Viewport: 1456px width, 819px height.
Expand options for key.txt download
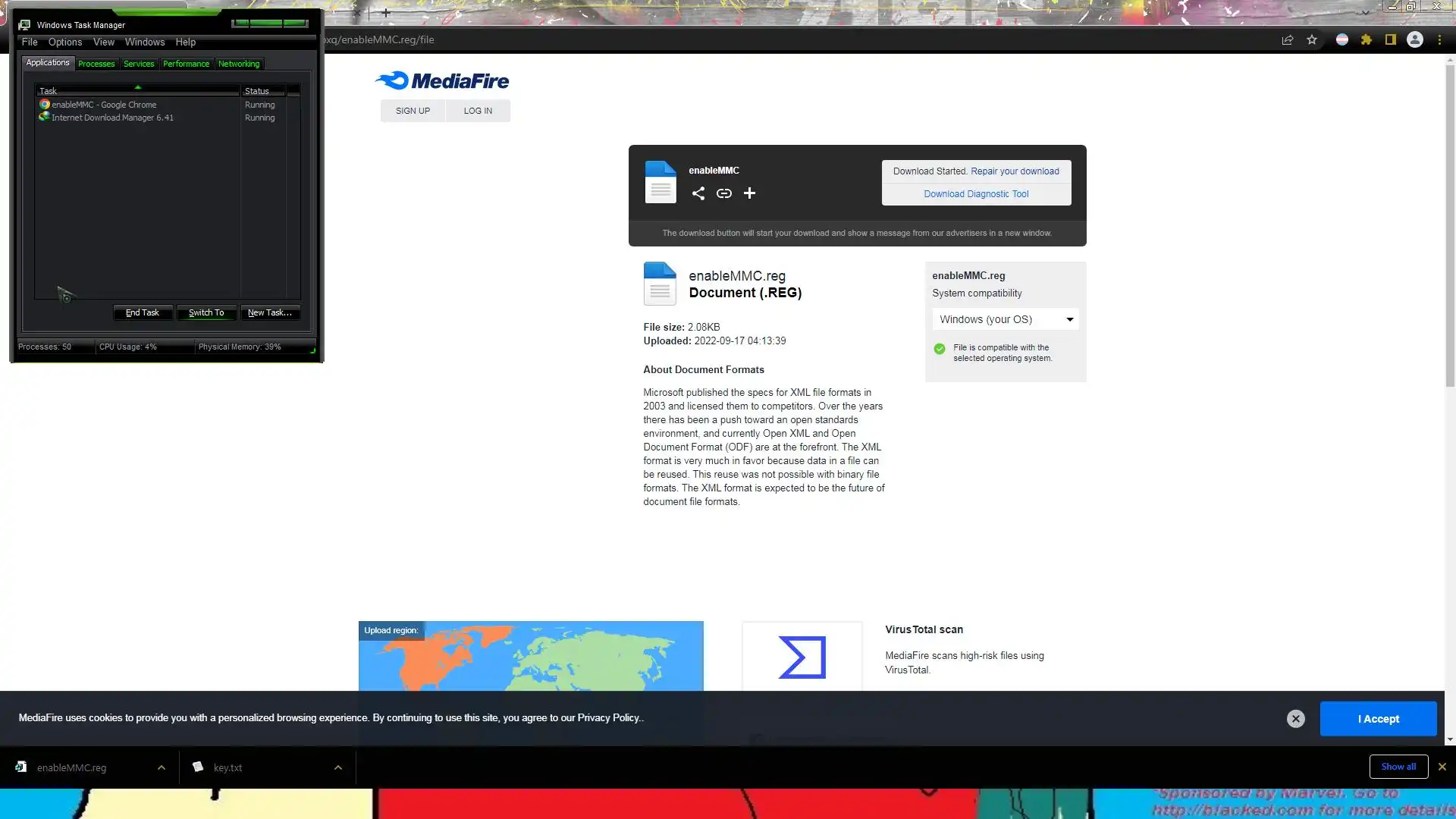tap(338, 767)
